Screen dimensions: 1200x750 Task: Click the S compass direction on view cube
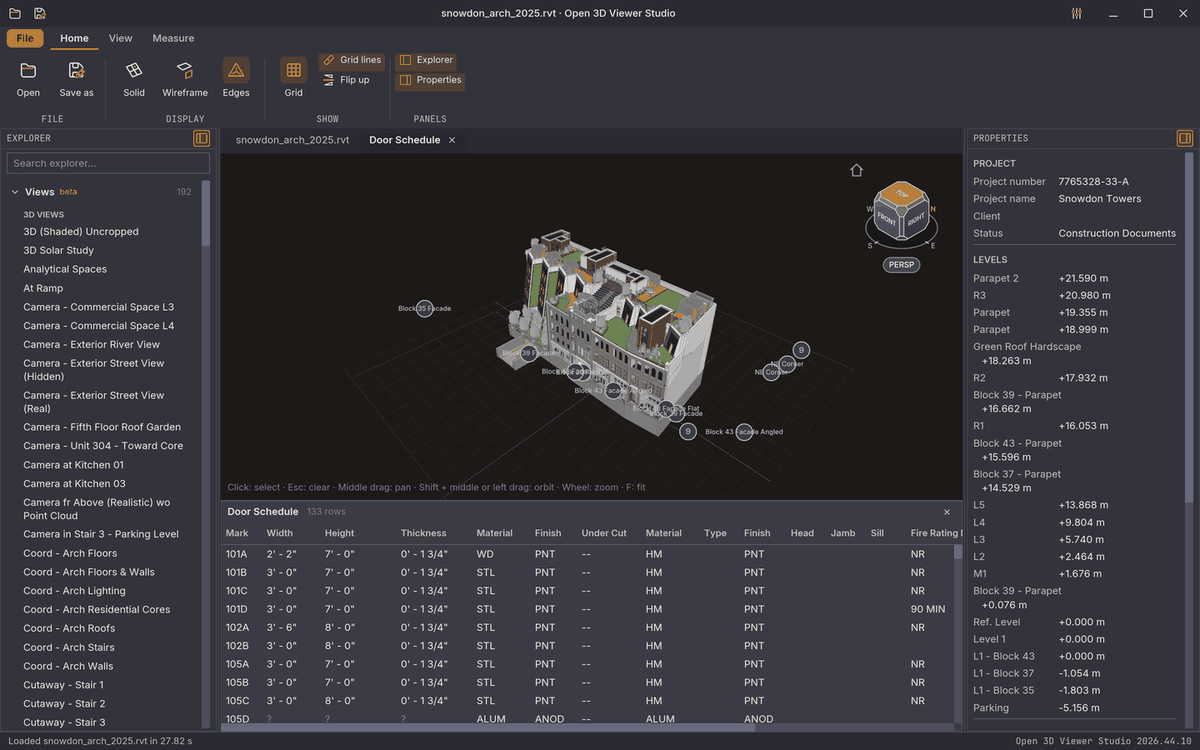870,245
